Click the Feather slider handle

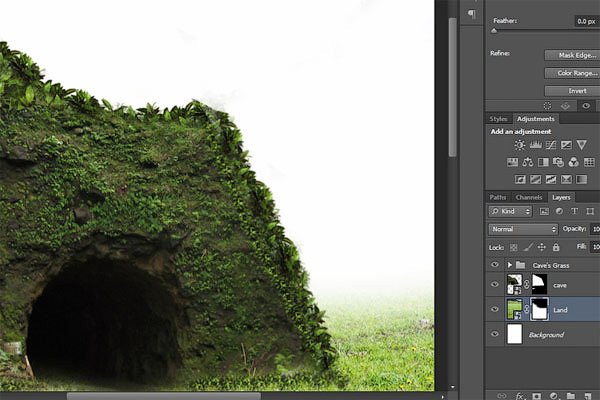click(x=494, y=31)
